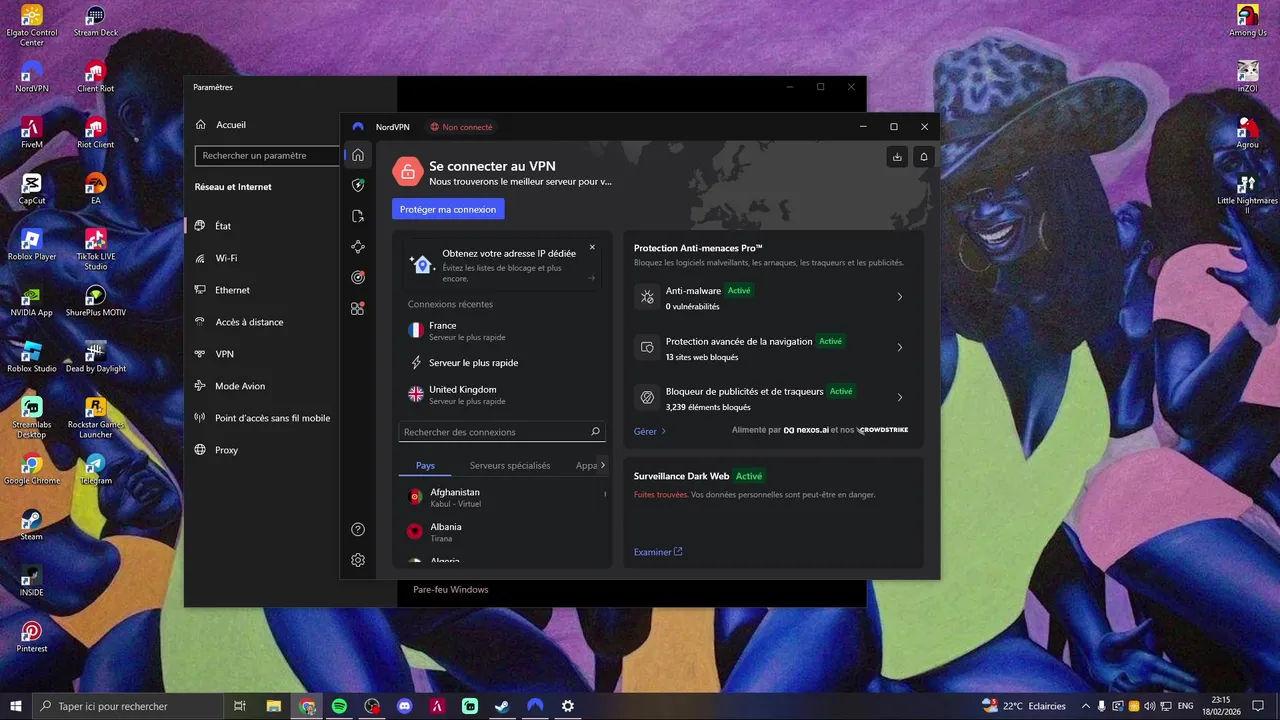Dismiss the dedicated IP address banner
Screen dimensions: 1280x720
592,247
